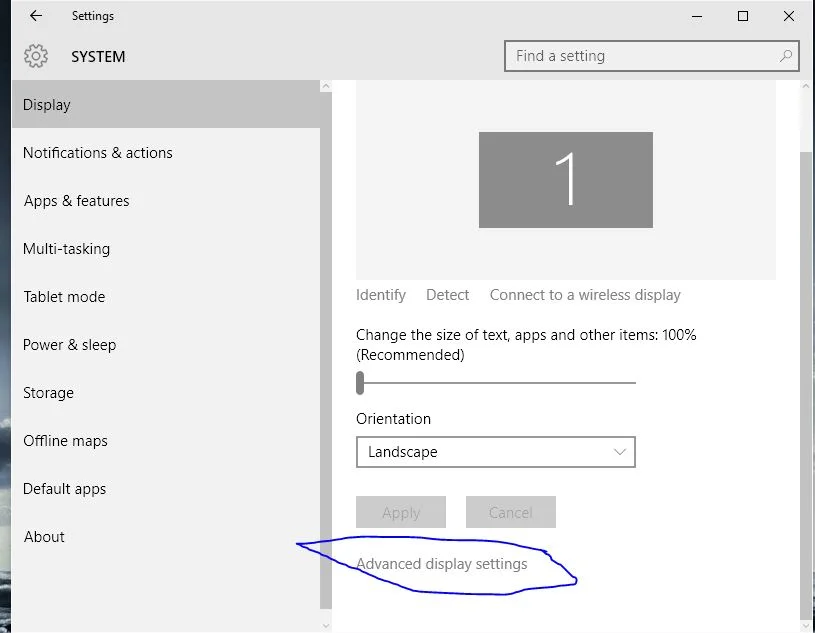
Task: Click Connect to a wireless display
Action: pyautogui.click(x=585, y=295)
